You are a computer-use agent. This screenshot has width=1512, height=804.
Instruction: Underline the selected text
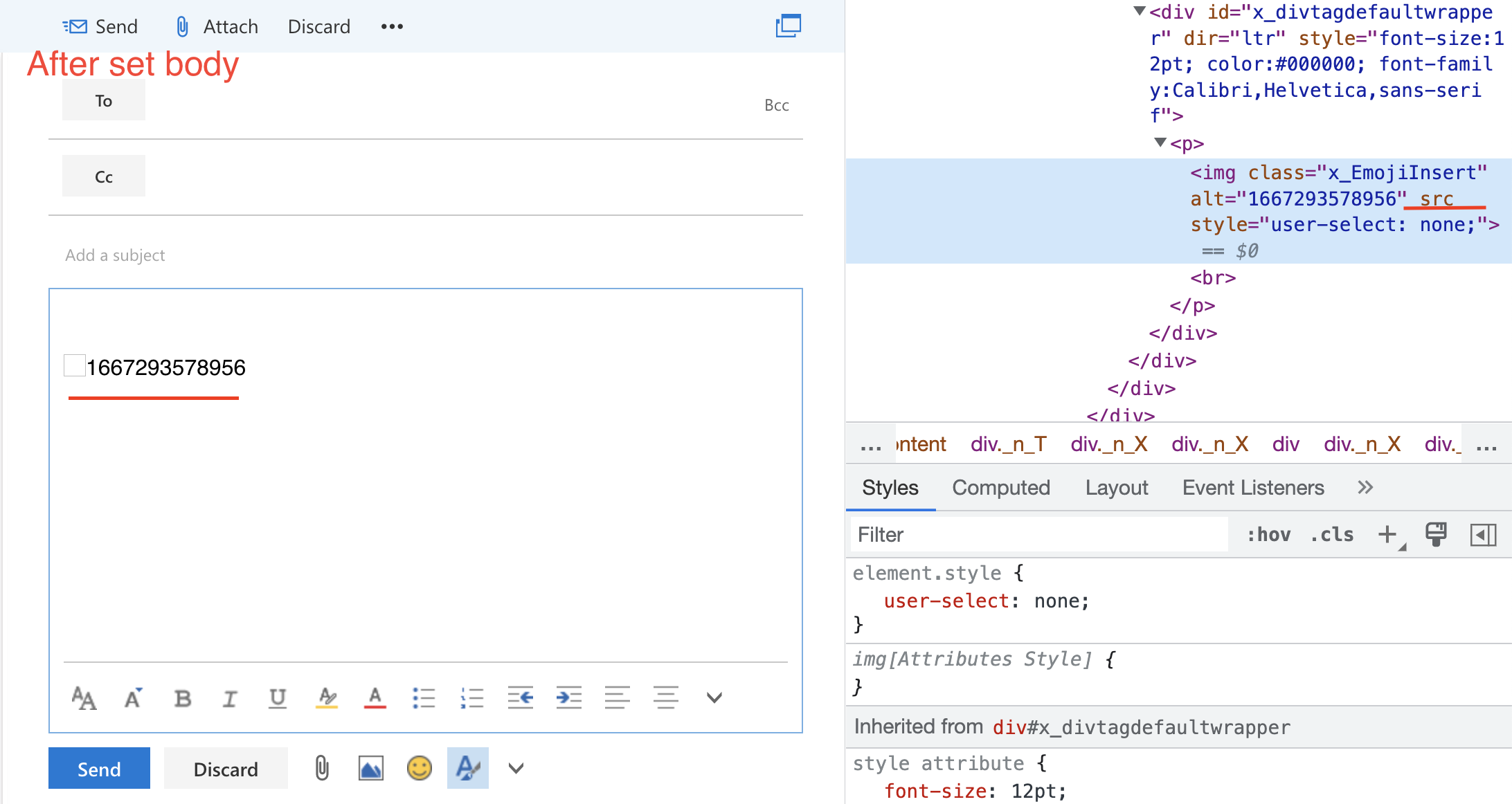point(277,697)
